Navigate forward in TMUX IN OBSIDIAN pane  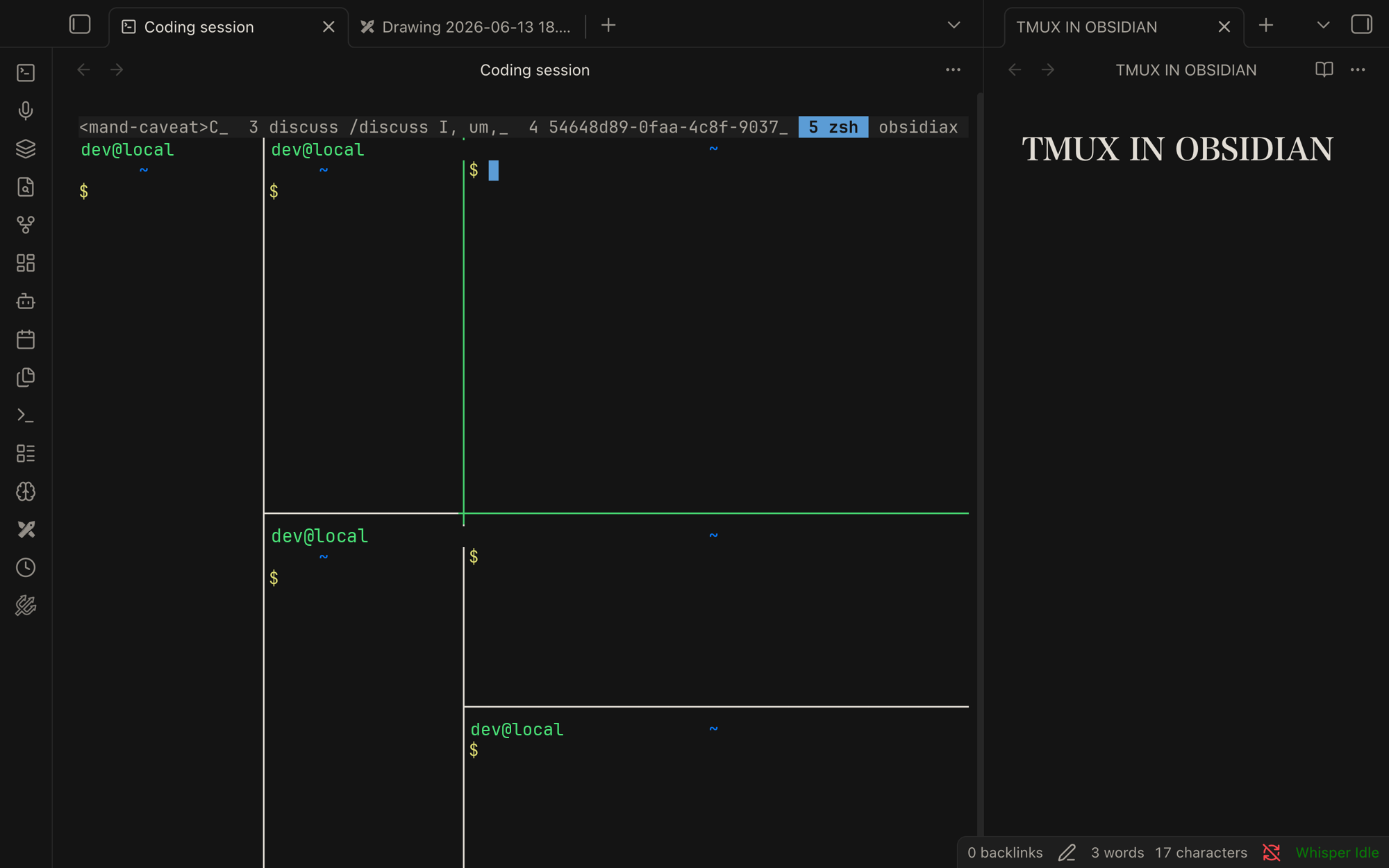coord(1048,70)
